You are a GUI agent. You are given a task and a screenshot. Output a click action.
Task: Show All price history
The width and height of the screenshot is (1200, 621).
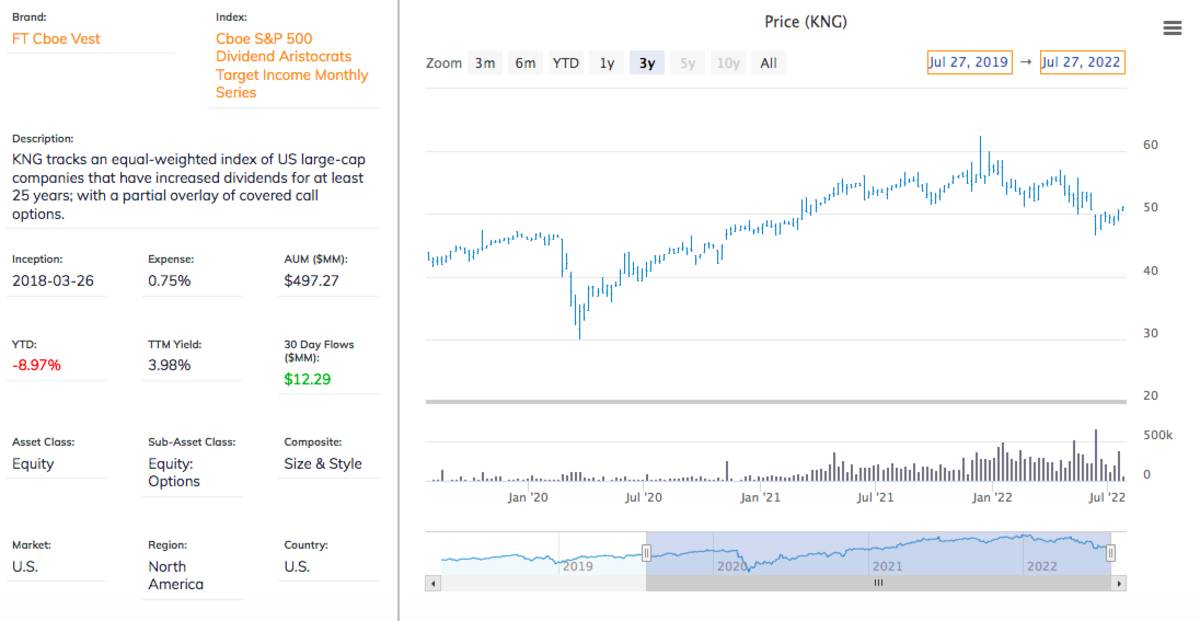[768, 63]
